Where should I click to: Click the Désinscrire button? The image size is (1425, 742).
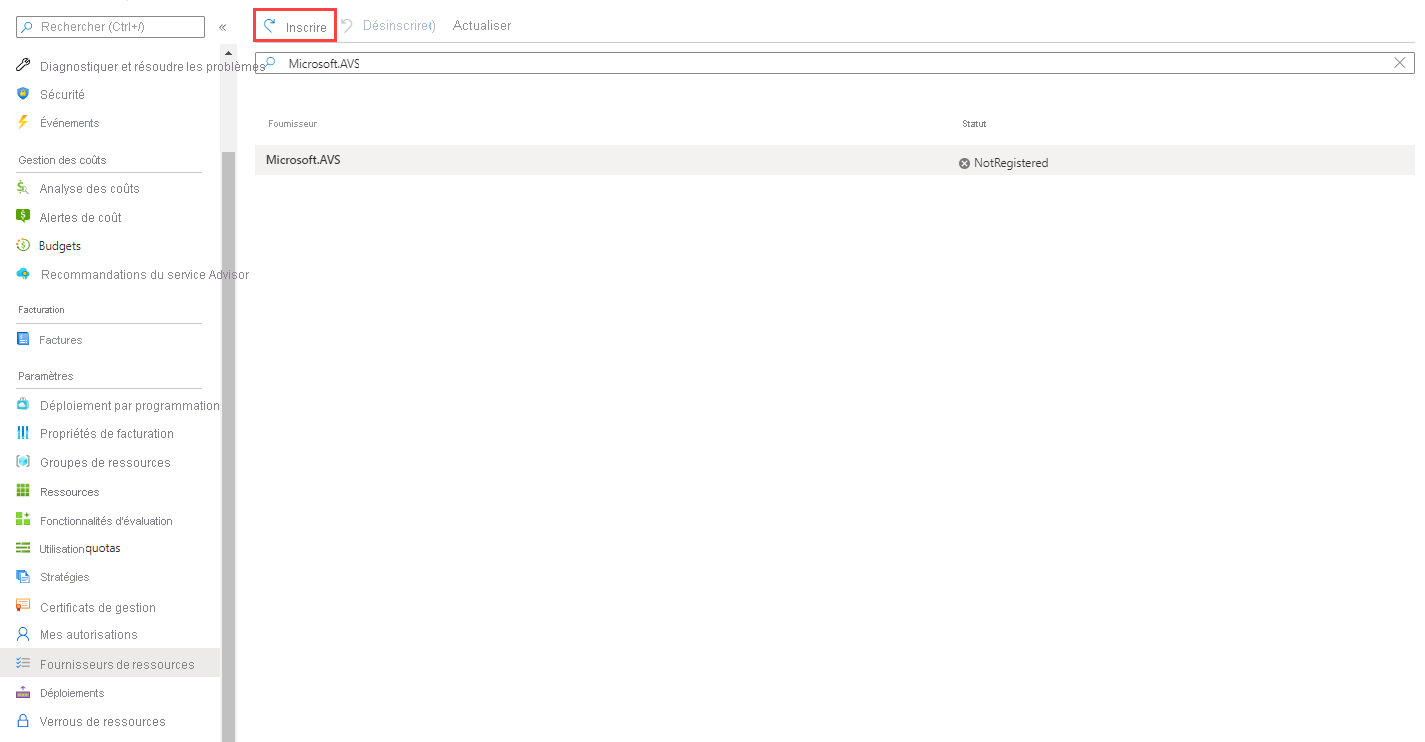click(x=388, y=26)
